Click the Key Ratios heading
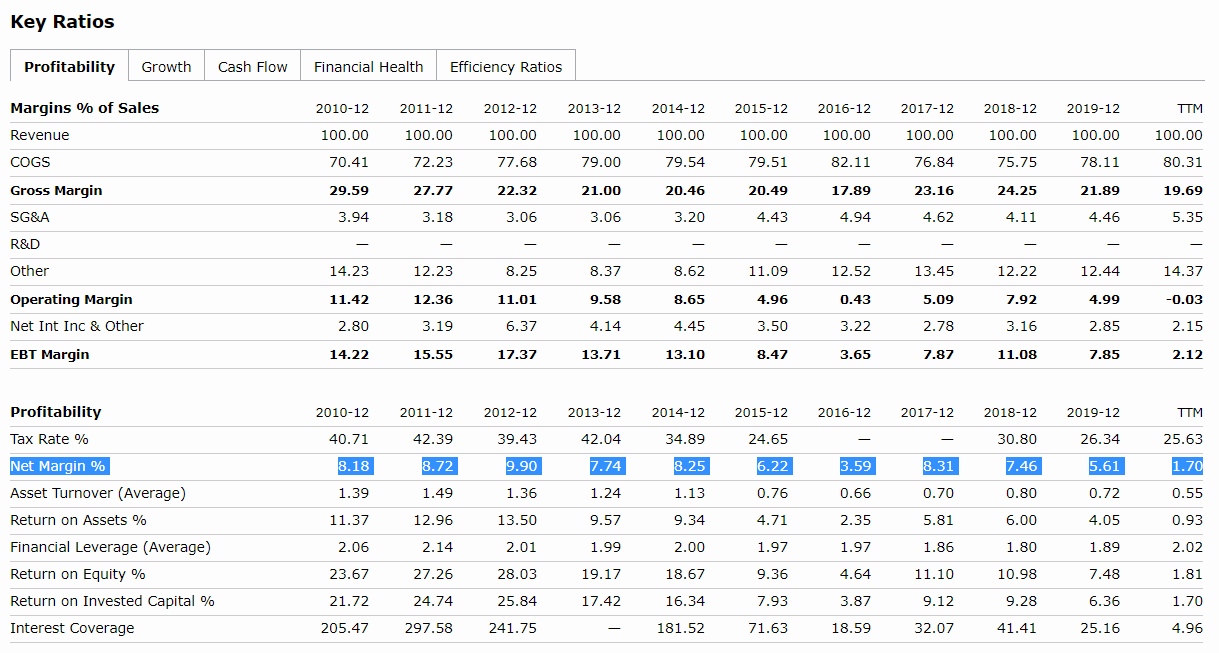The image size is (1219, 653). 62,21
